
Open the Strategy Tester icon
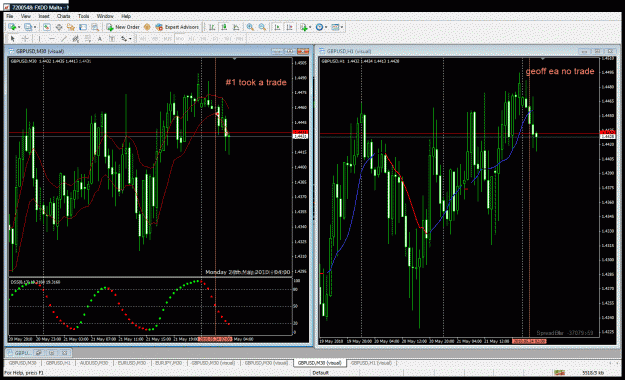tap(95, 27)
